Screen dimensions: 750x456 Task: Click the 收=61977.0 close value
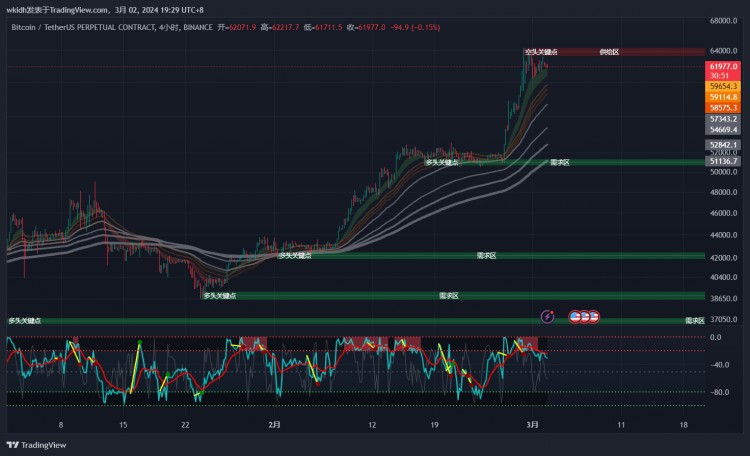point(366,27)
